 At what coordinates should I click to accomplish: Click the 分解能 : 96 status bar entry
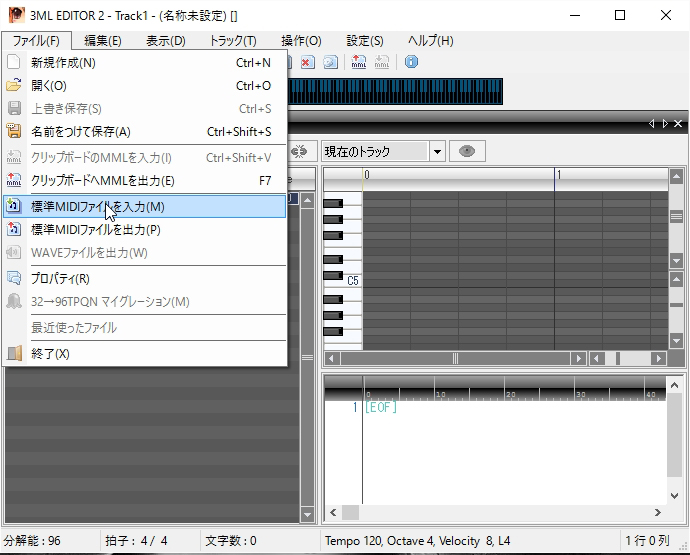32,540
